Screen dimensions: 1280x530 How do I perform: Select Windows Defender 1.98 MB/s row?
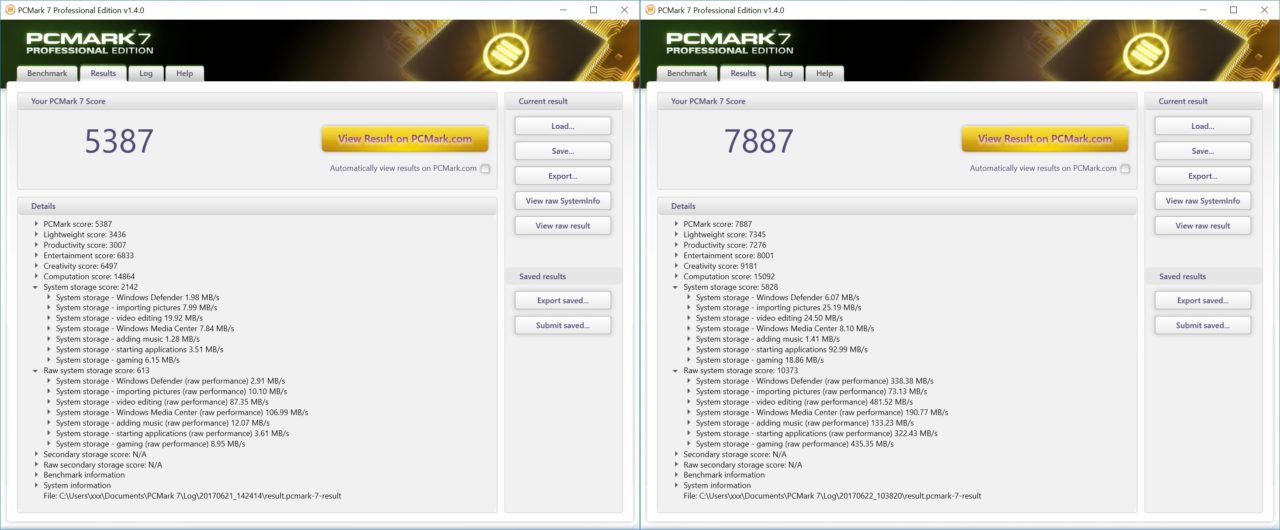[137, 297]
